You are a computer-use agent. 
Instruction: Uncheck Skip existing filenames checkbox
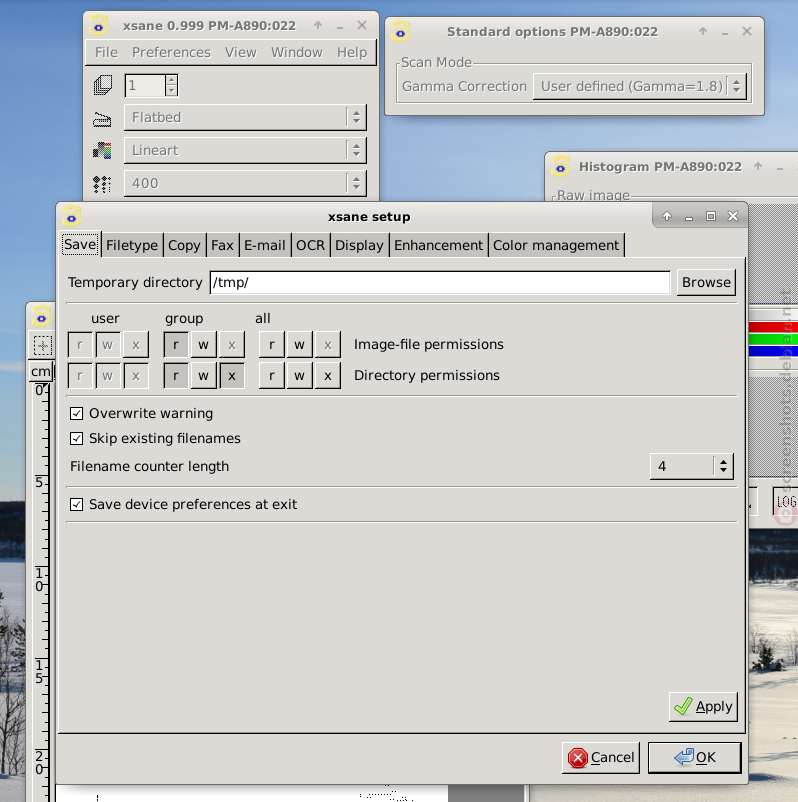(x=76, y=438)
